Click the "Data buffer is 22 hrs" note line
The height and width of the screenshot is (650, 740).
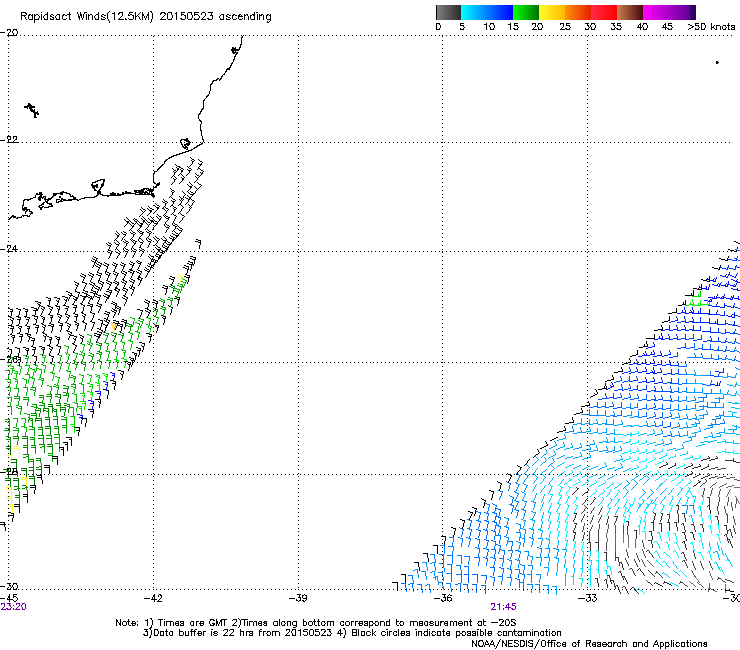[352, 633]
